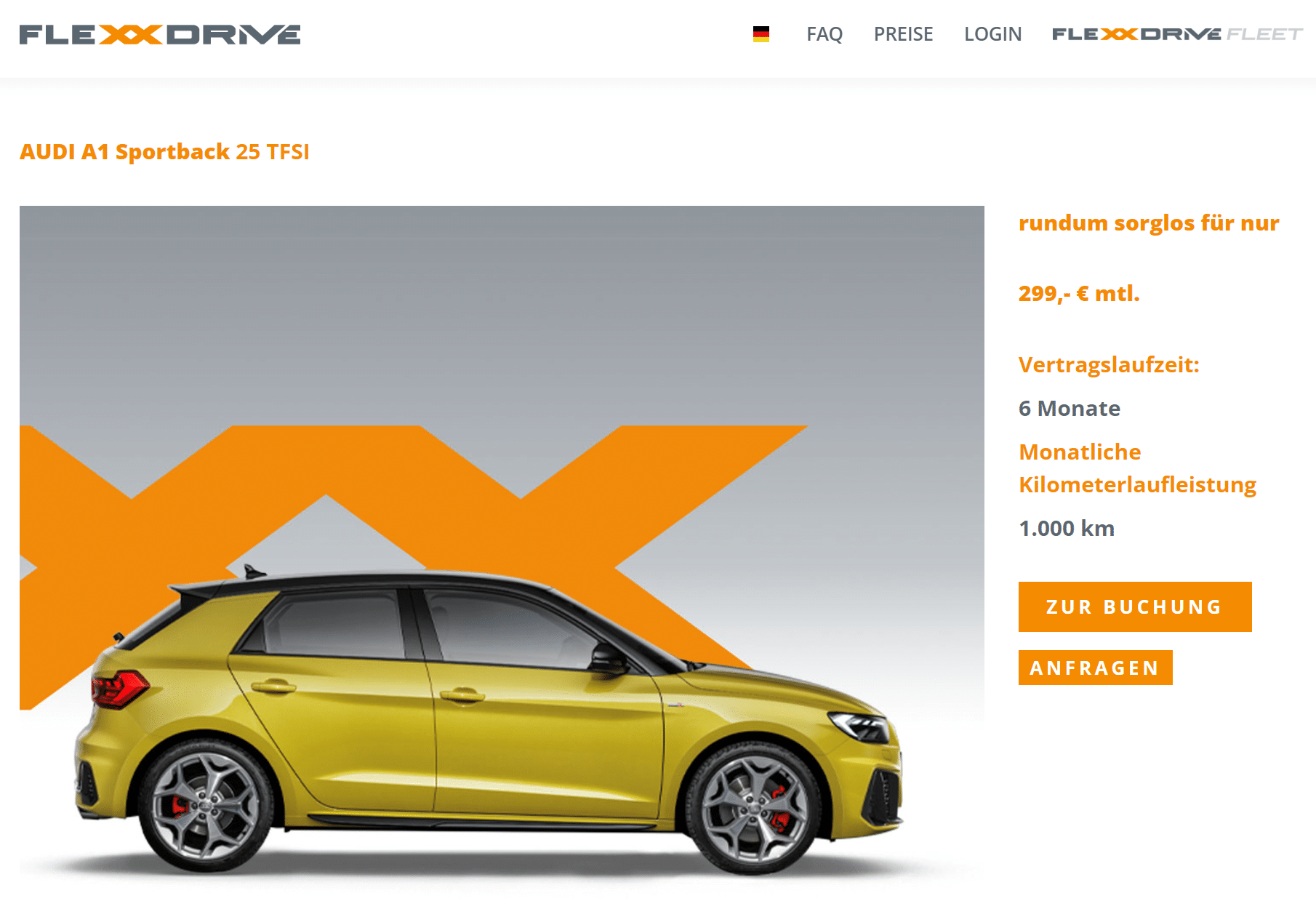The width and height of the screenshot is (1316, 917).
Task: Click the ZUR BUCHUNG button
Action: point(1135,606)
